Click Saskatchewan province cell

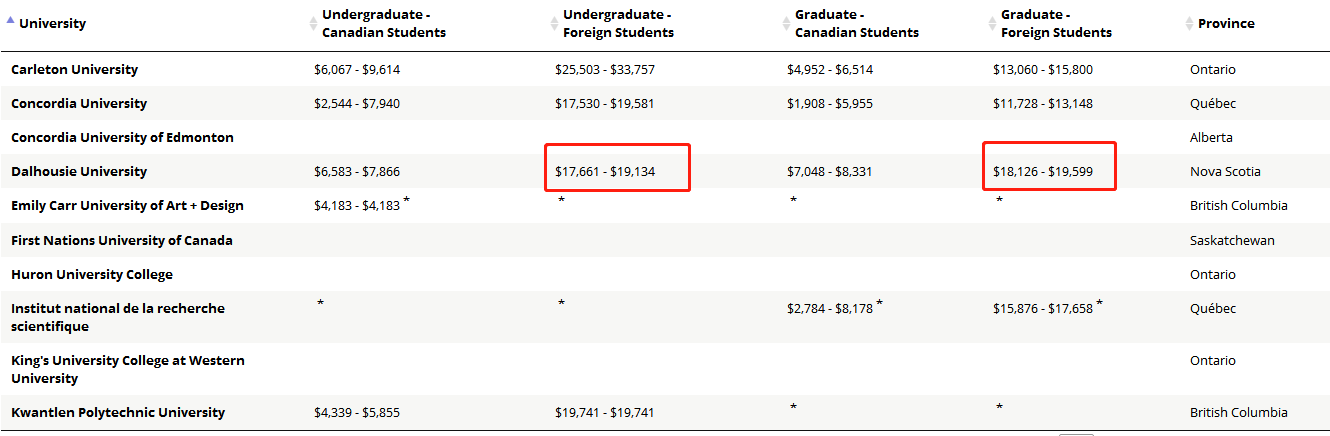1232,240
